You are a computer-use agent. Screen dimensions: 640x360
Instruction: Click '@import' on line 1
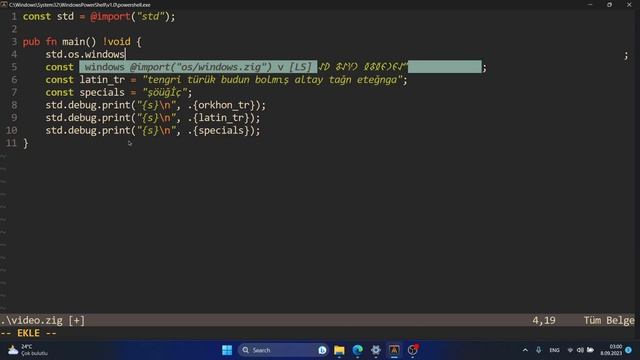pyautogui.click(x=110, y=17)
